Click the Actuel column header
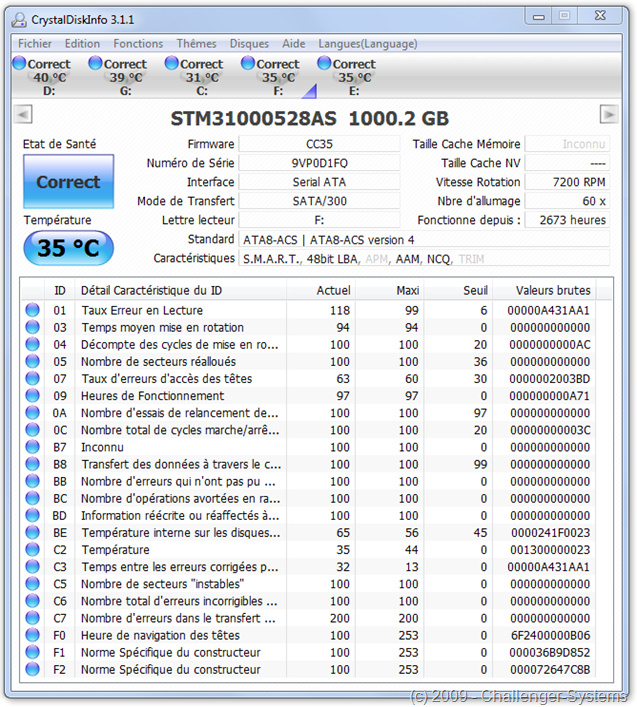The image size is (637, 707). (321, 290)
